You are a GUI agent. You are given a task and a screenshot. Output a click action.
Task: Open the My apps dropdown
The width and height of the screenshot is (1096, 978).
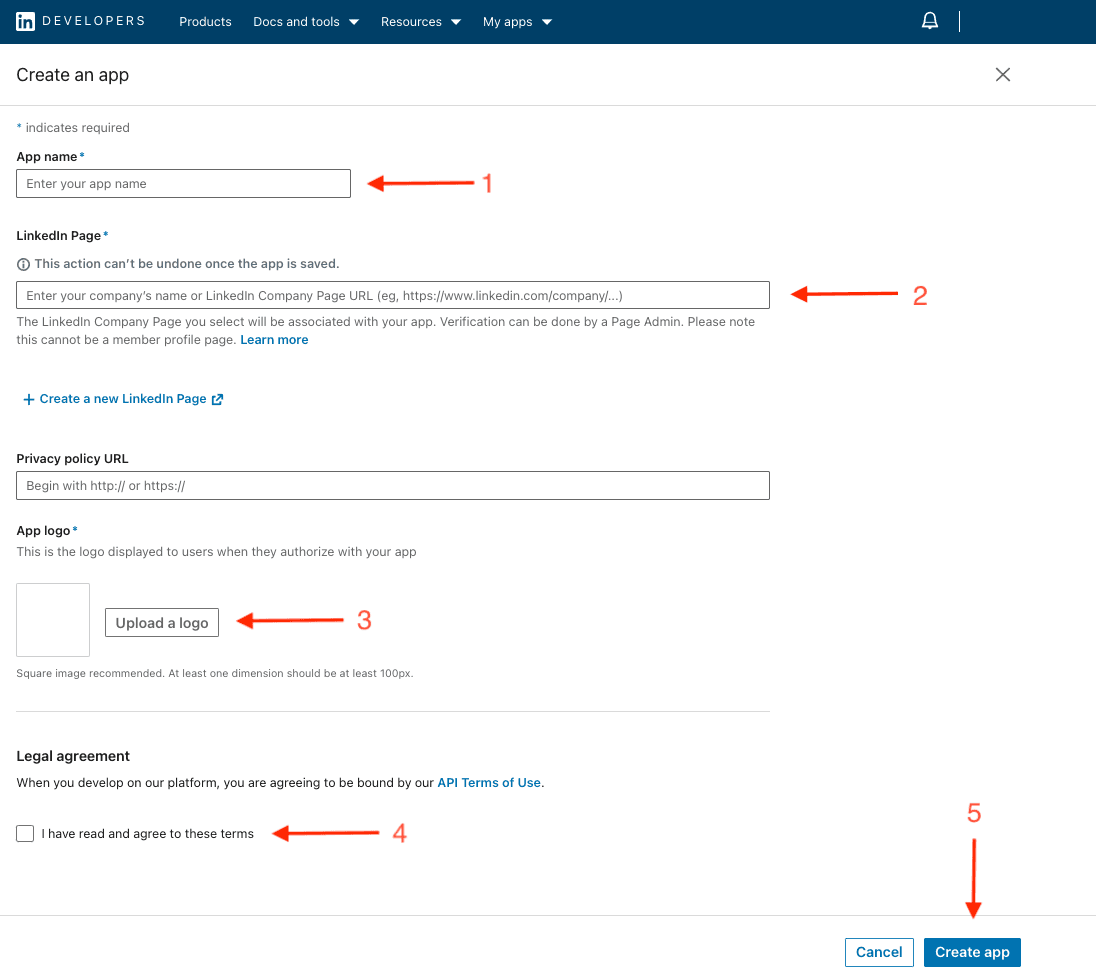pyautogui.click(x=516, y=21)
